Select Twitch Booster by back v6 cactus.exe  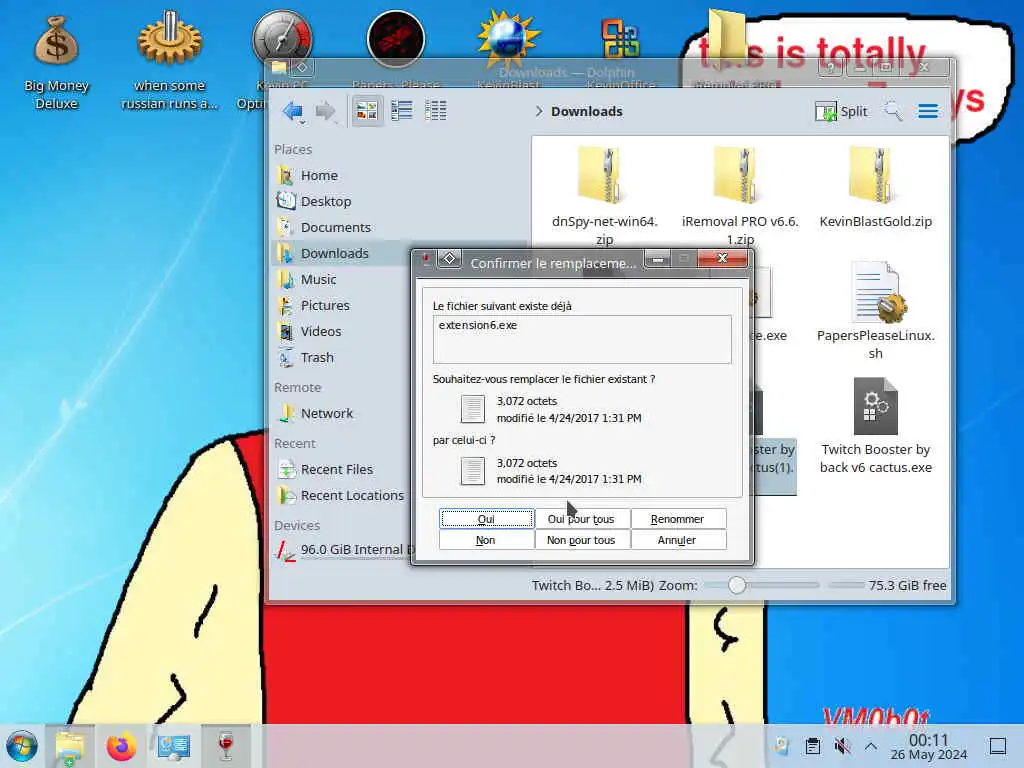[875, 426]
